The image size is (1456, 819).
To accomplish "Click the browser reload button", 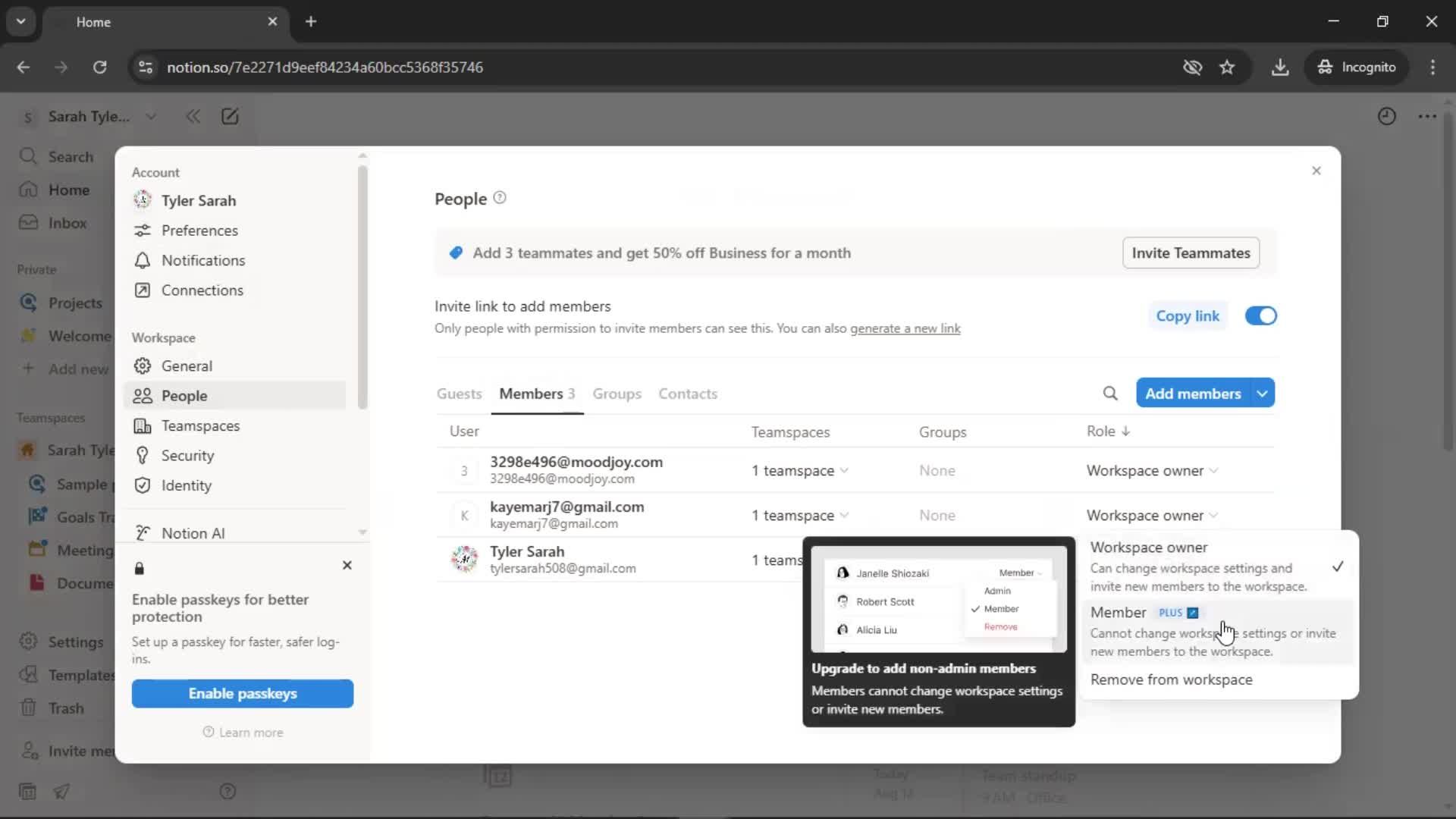I will click(x=99, y=67).
